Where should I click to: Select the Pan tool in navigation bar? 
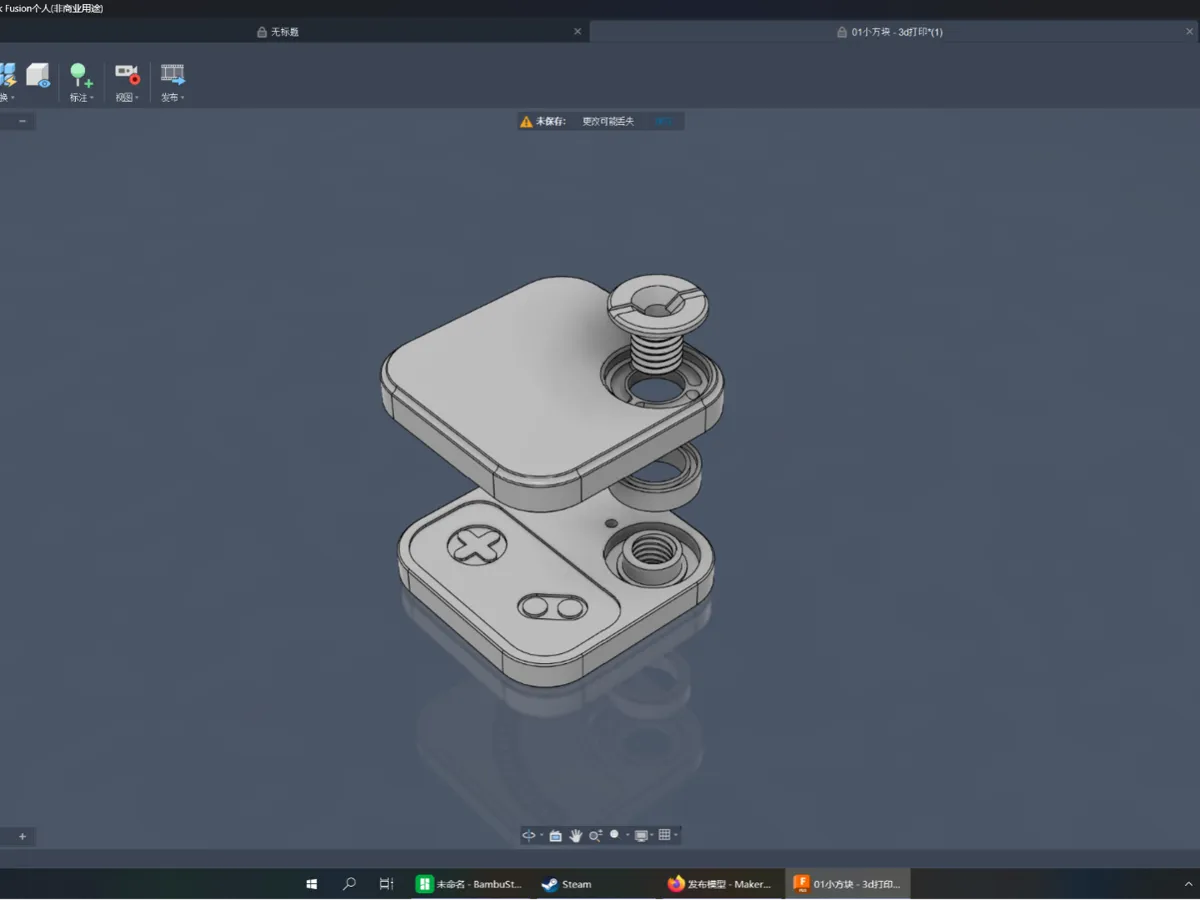(576, 836)
